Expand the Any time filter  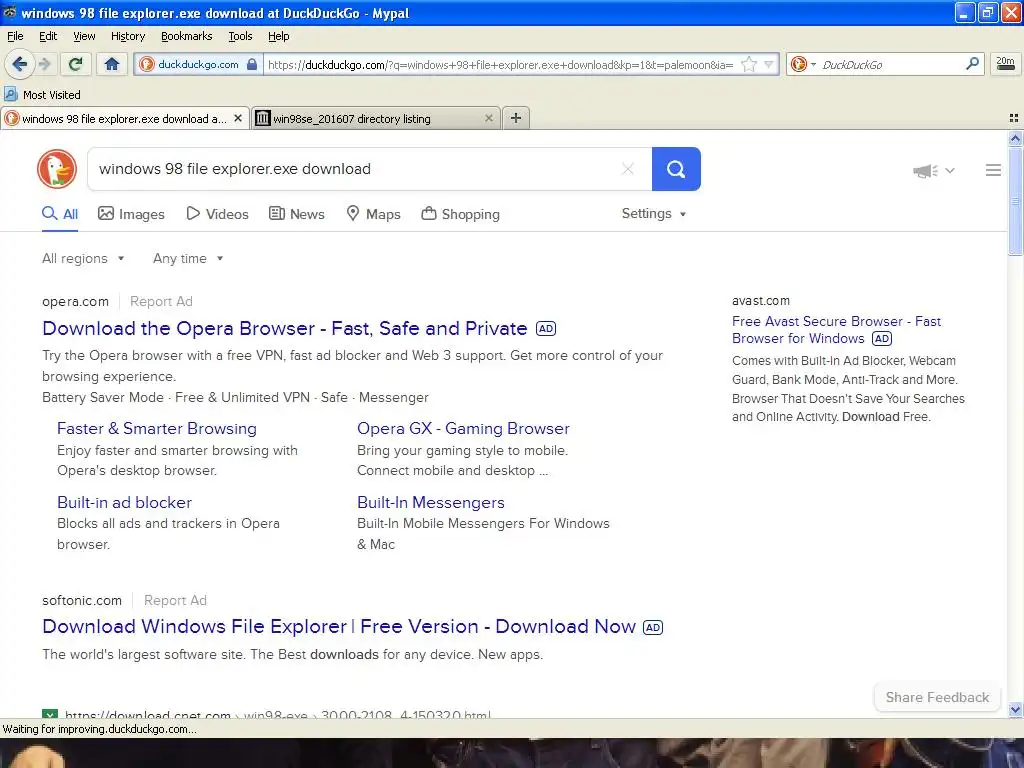188,259
